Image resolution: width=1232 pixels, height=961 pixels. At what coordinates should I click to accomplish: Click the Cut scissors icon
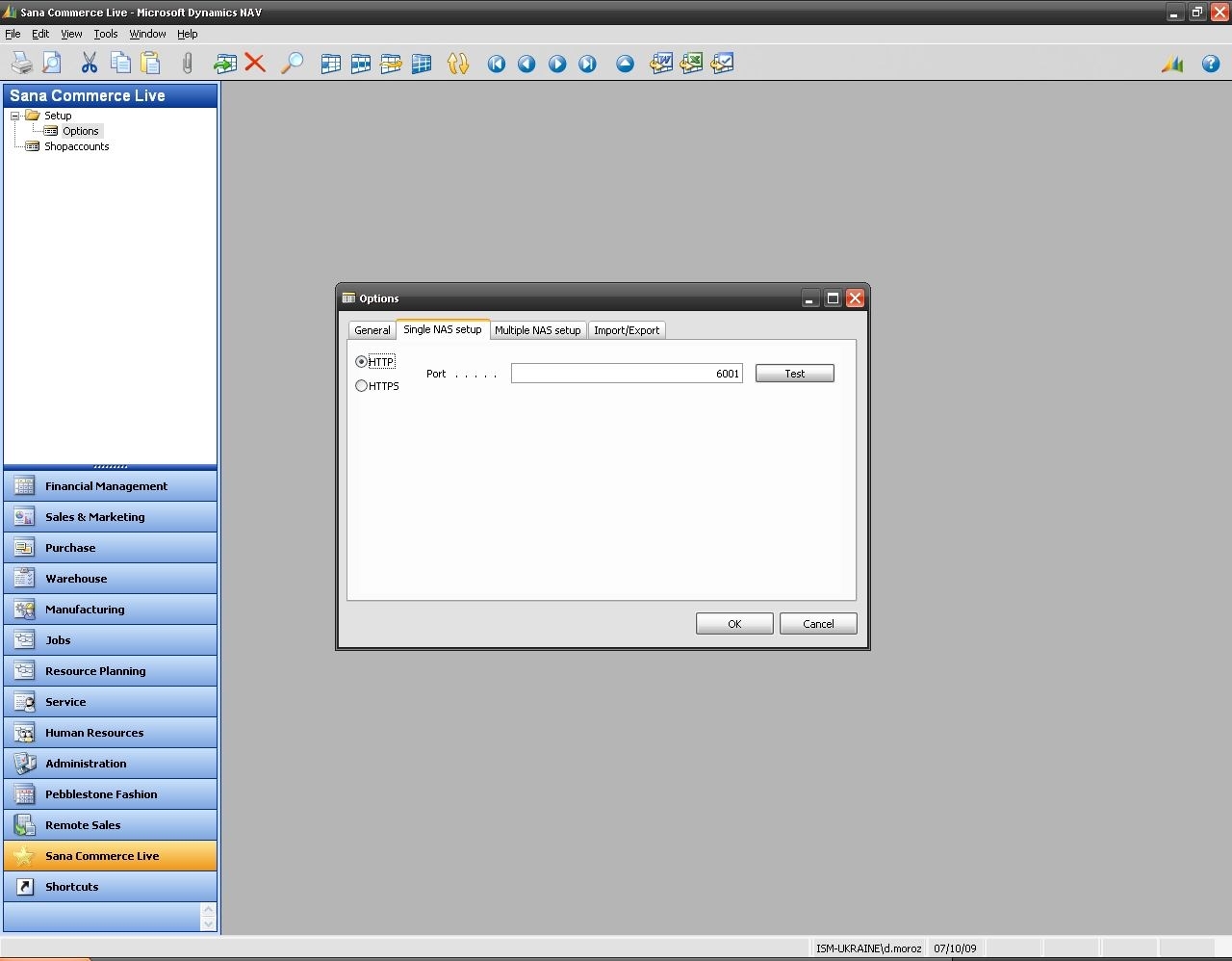90,64
